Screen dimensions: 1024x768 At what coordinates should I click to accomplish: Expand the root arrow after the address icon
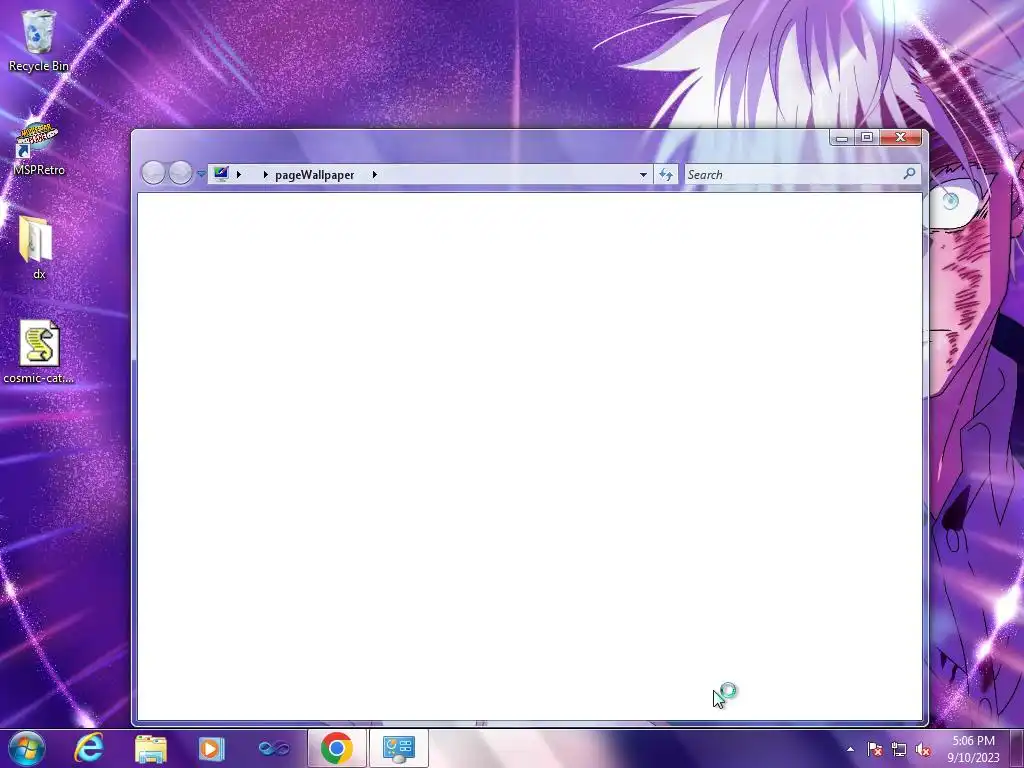click(x=239, y=174)
